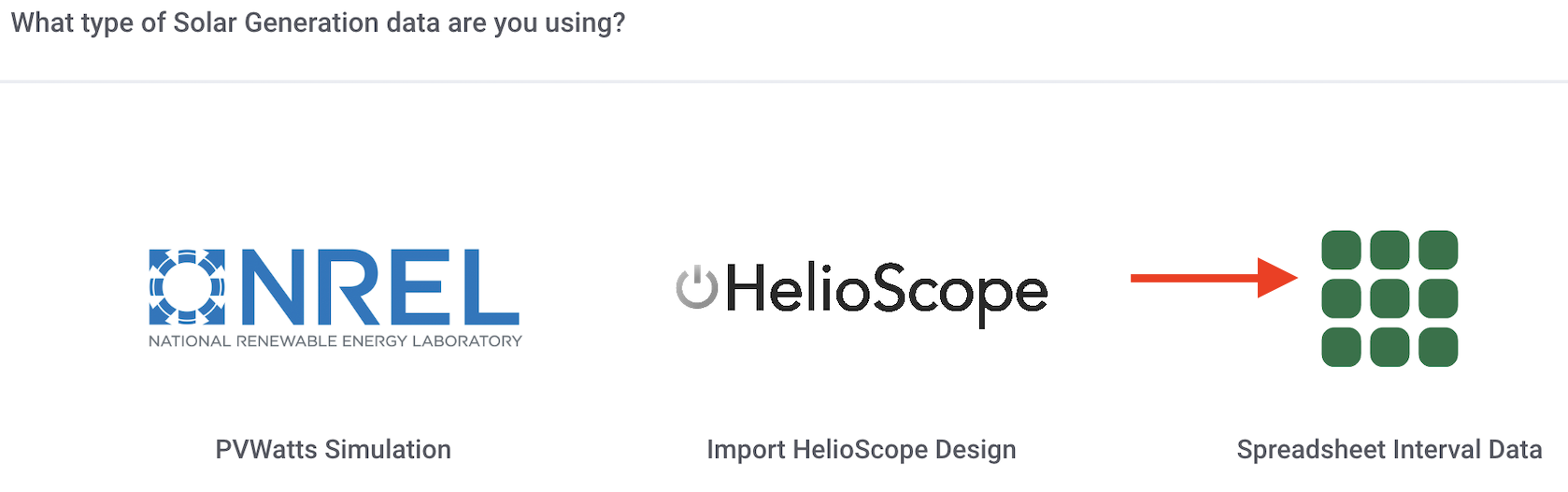Click middle-left green square of spreadsheet icon

pyautogui.click(x=1341, y=298)
